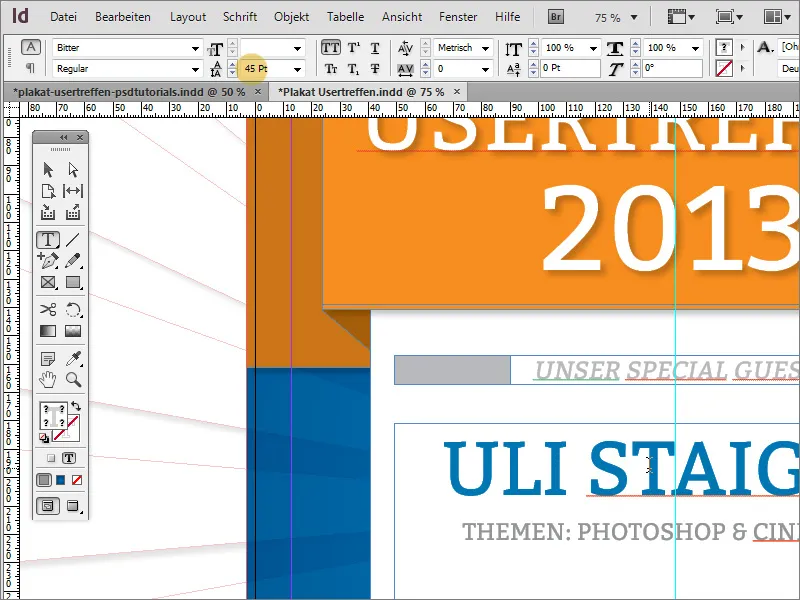
Task: Apply last color button
Action: (x=44, y=480)
